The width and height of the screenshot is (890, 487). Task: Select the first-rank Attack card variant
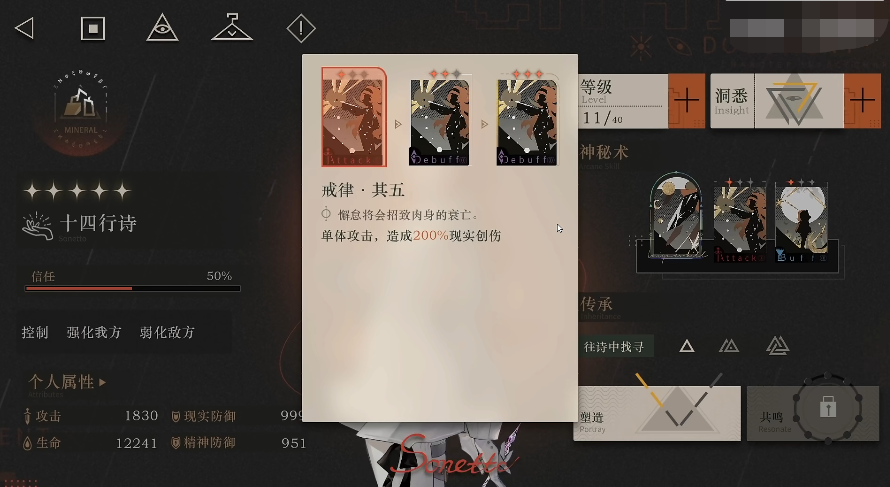[354, 117]
